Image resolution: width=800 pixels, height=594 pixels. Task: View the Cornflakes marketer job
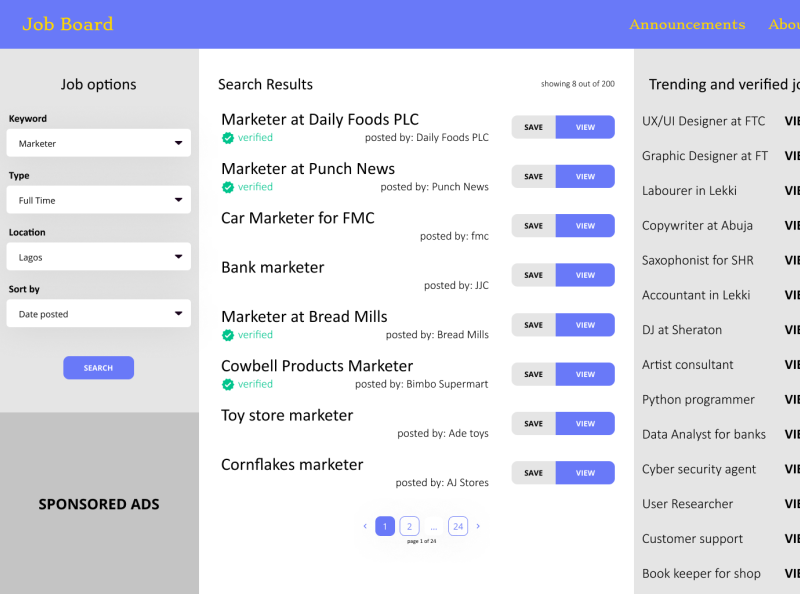coord(585,473)
